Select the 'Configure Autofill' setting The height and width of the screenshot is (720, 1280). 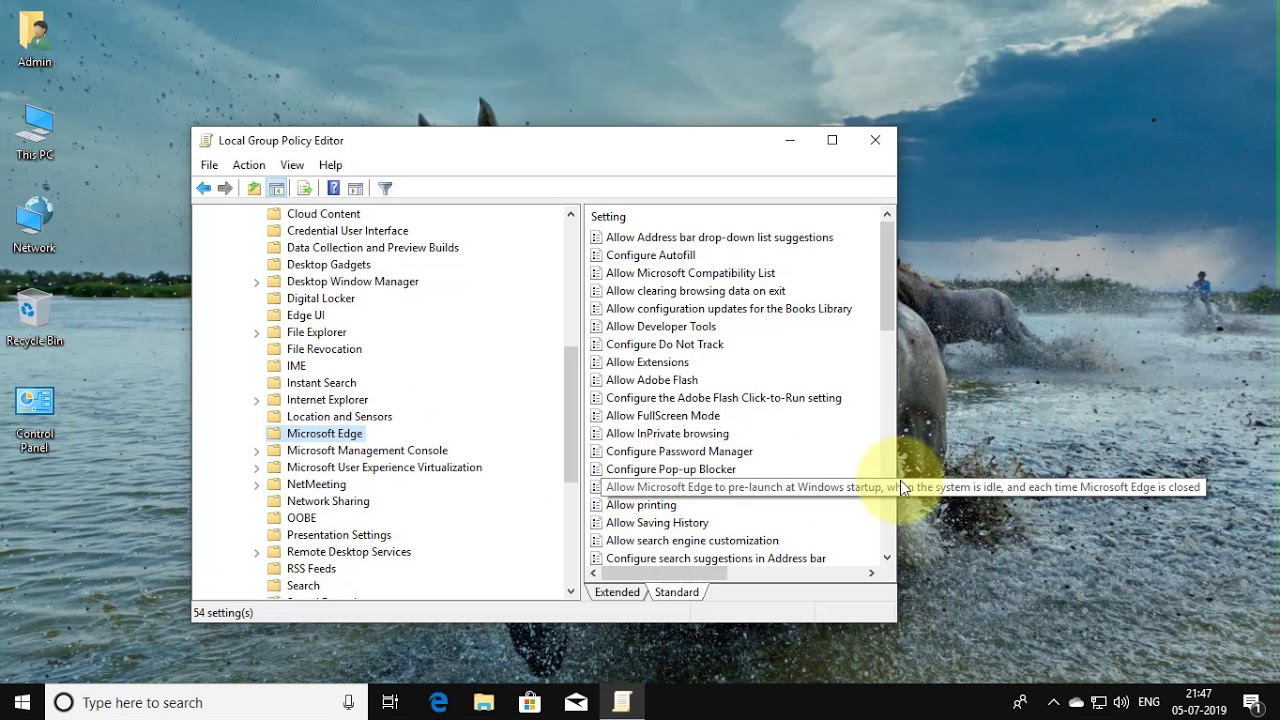(x=650, y=256)
